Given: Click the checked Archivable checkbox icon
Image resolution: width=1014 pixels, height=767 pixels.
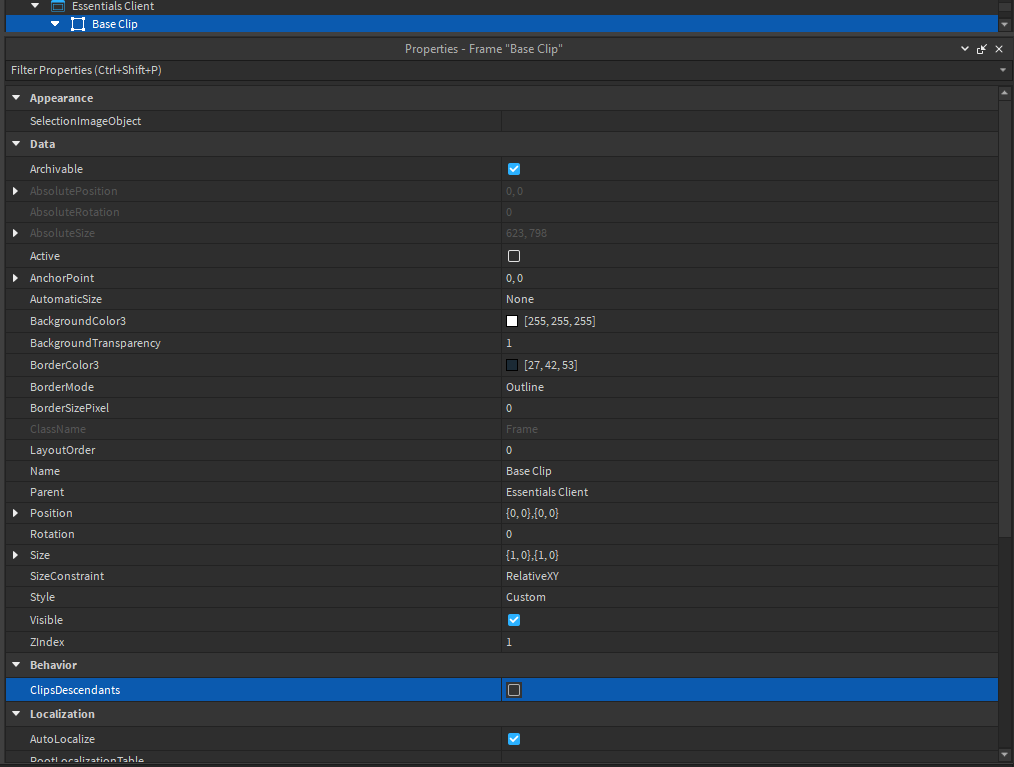Looking at the screenshot, I should point(513,169).
